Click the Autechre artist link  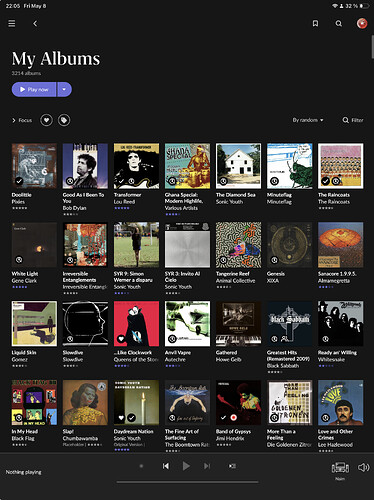(x=175, y=359)
